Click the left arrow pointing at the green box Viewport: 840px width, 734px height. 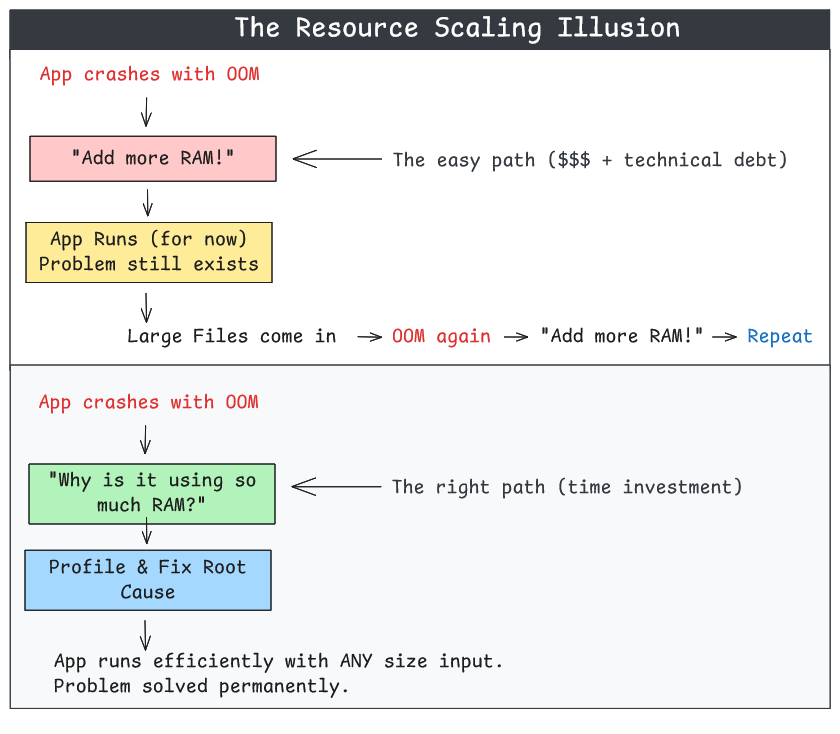(x=336, y=487)
